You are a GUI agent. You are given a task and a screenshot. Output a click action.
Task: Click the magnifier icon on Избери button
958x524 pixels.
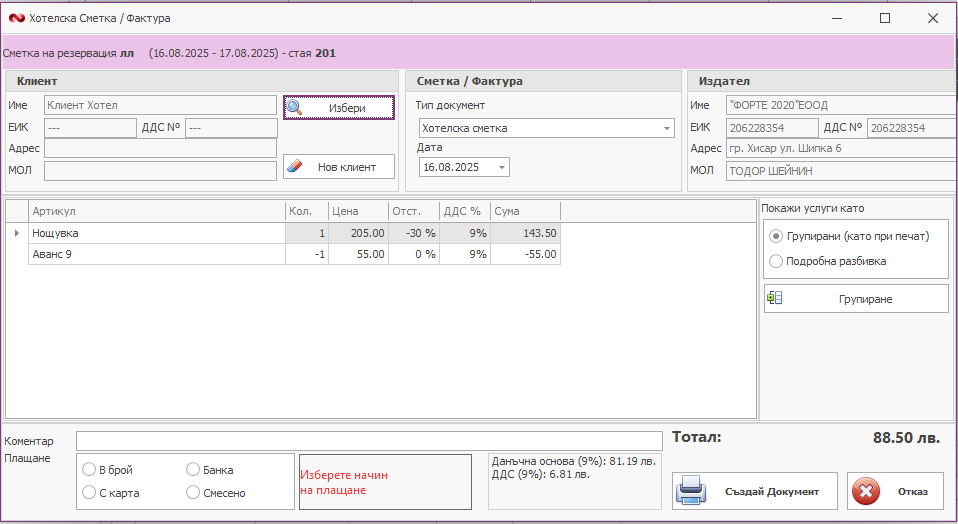tap(295, 107)
